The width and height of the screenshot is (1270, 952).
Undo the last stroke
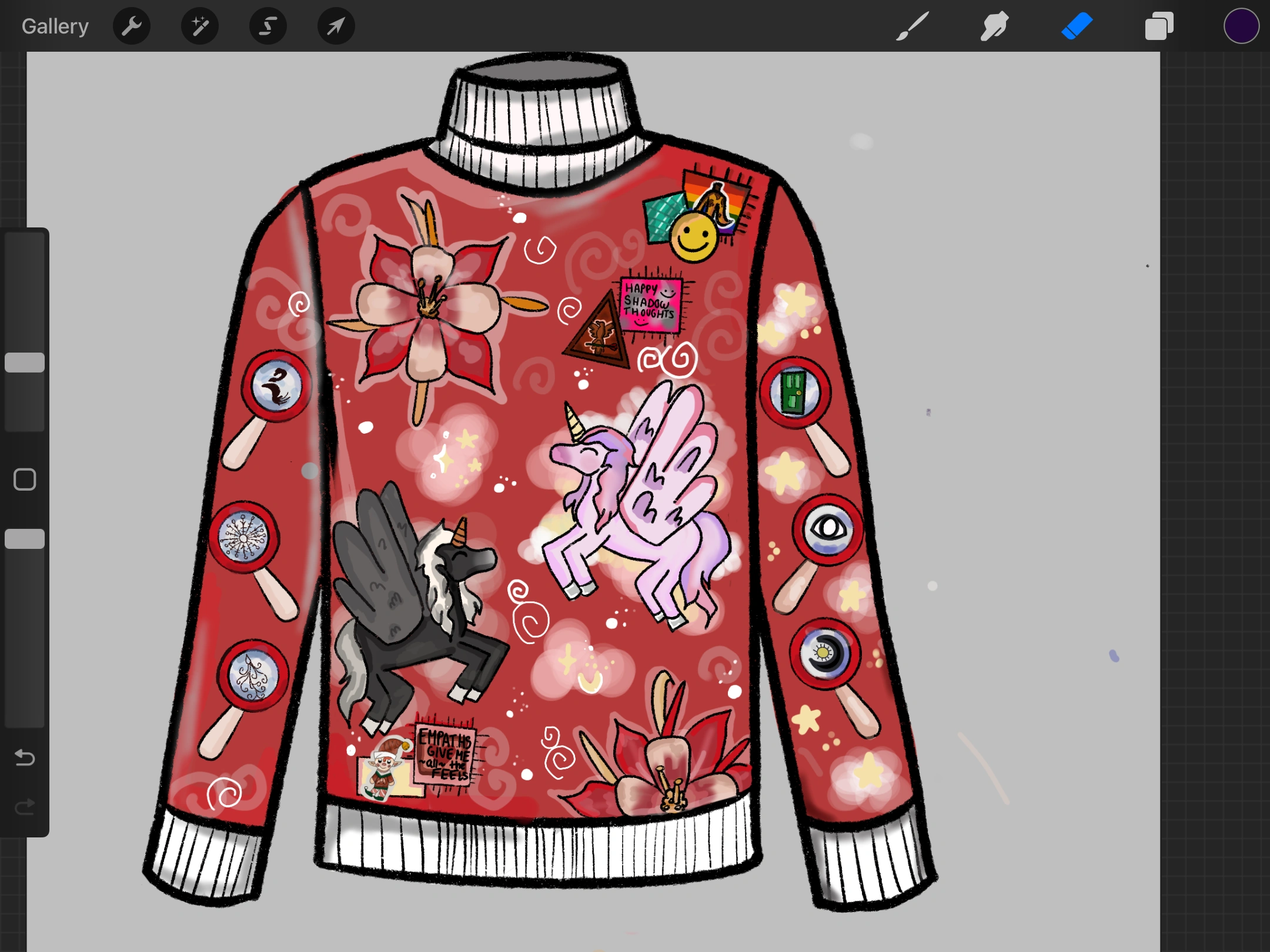tap(25, 758)
